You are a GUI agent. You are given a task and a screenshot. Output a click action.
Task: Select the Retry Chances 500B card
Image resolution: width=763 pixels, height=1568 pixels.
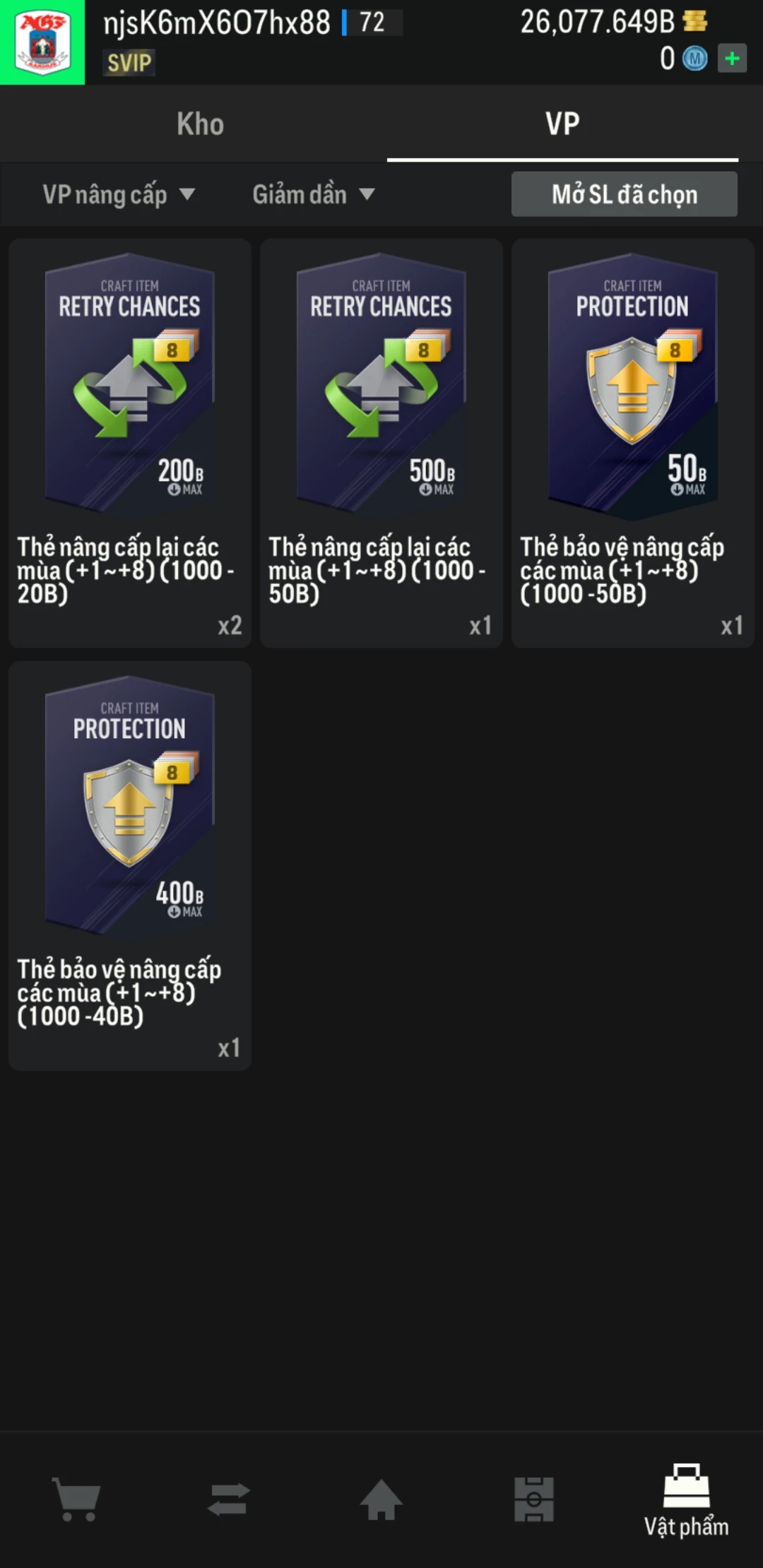coord(381,443)
